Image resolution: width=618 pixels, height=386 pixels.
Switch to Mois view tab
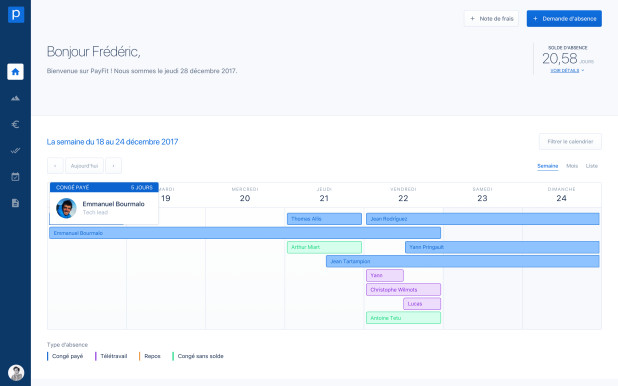(572, 166)
